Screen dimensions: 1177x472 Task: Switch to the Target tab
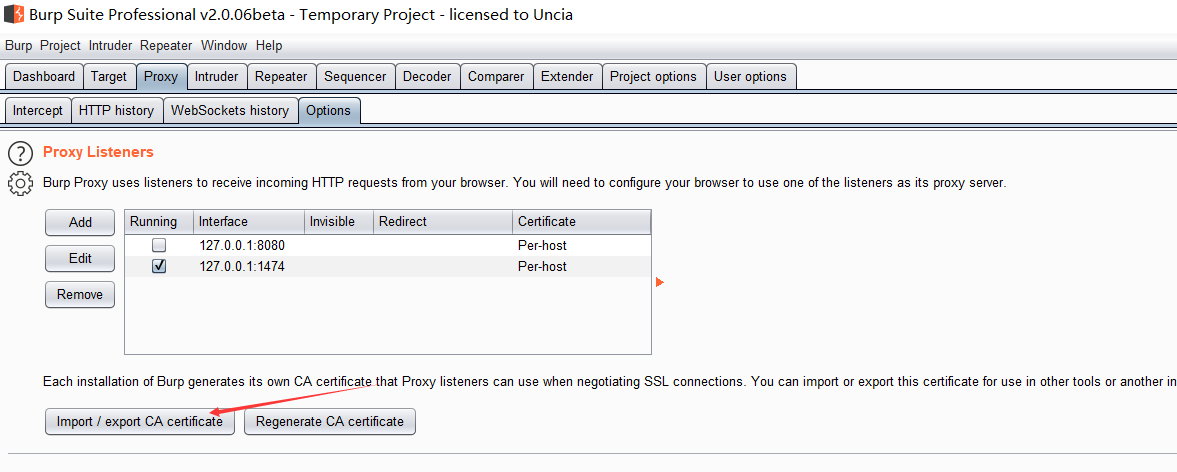pos(109,77)
